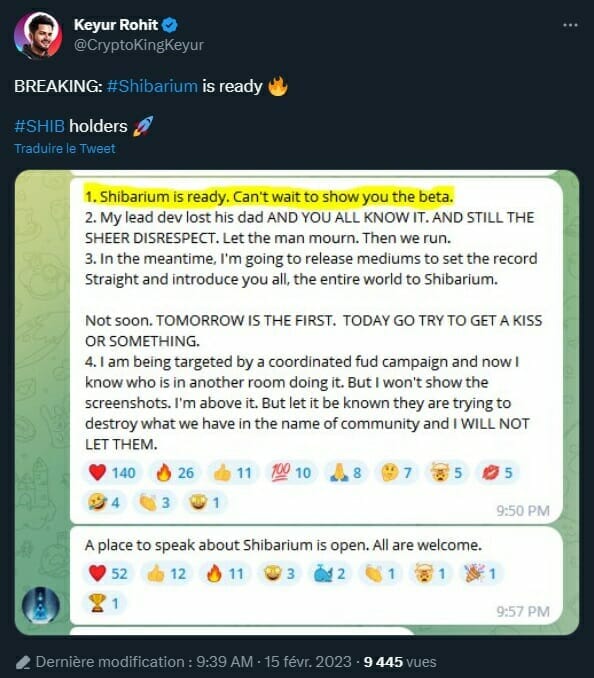Viewport: 594px width, 678px height.
Task: Click the laughing emoji reaction showing 4
Action: [x=104, y=502]
